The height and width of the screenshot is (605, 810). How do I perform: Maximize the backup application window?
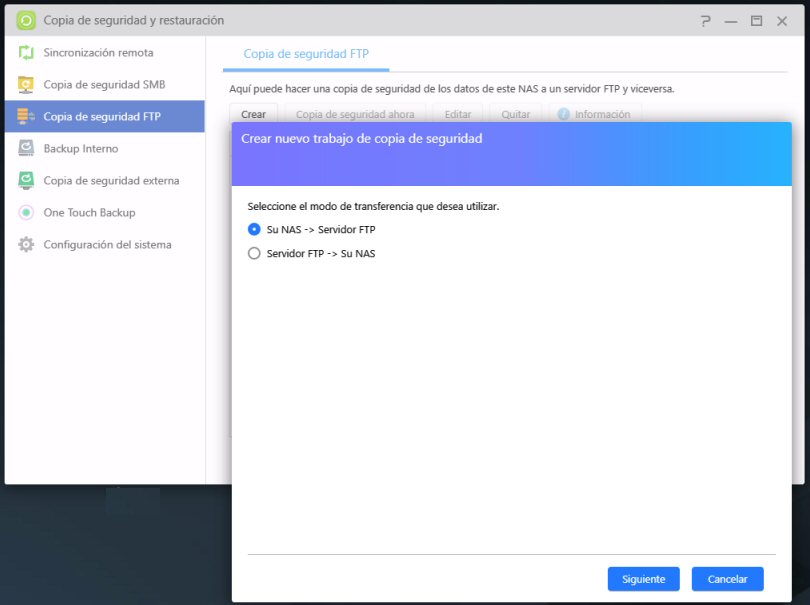click(757, 20)
